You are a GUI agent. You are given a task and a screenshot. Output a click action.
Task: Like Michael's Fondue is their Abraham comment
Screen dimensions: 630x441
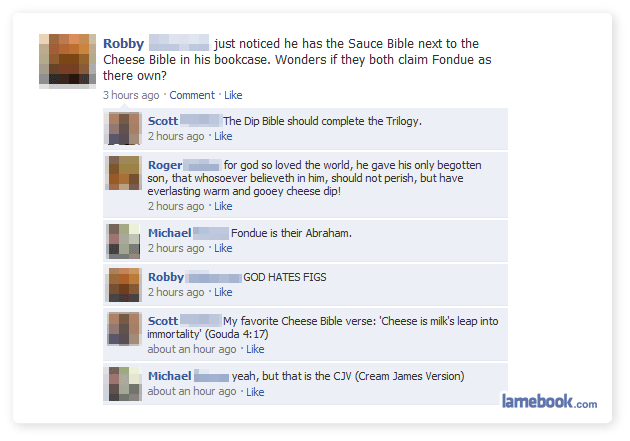click(223, 248)
